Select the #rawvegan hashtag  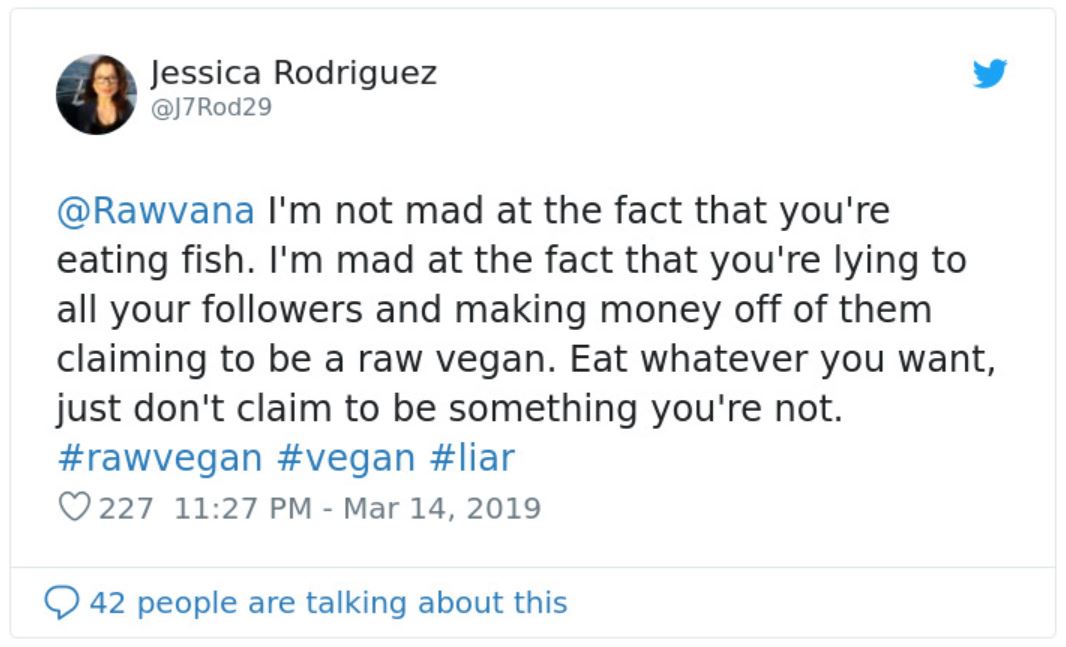[x=160, y=458]
